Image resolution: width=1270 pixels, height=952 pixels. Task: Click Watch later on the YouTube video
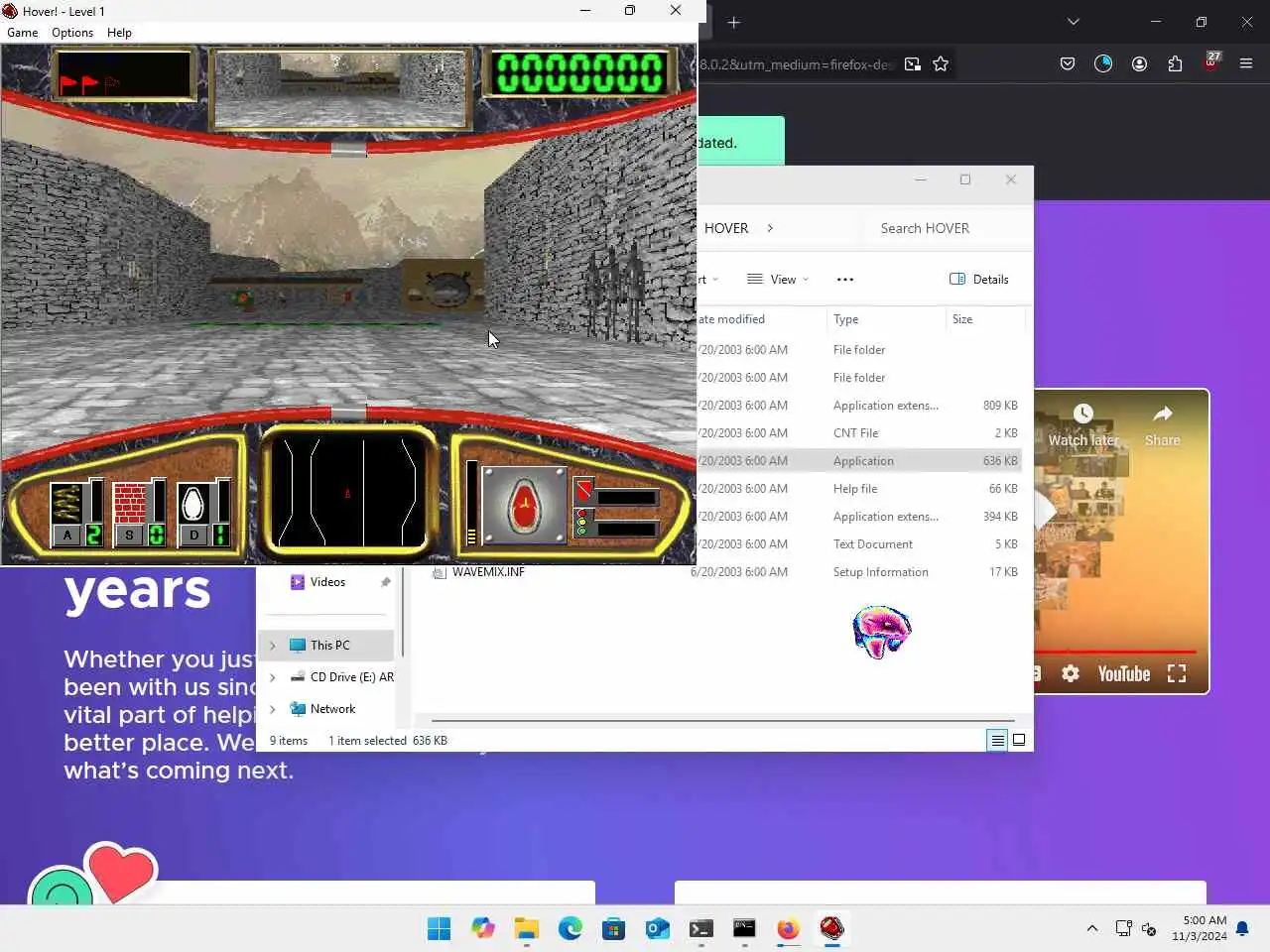(x=1083, y=425)
